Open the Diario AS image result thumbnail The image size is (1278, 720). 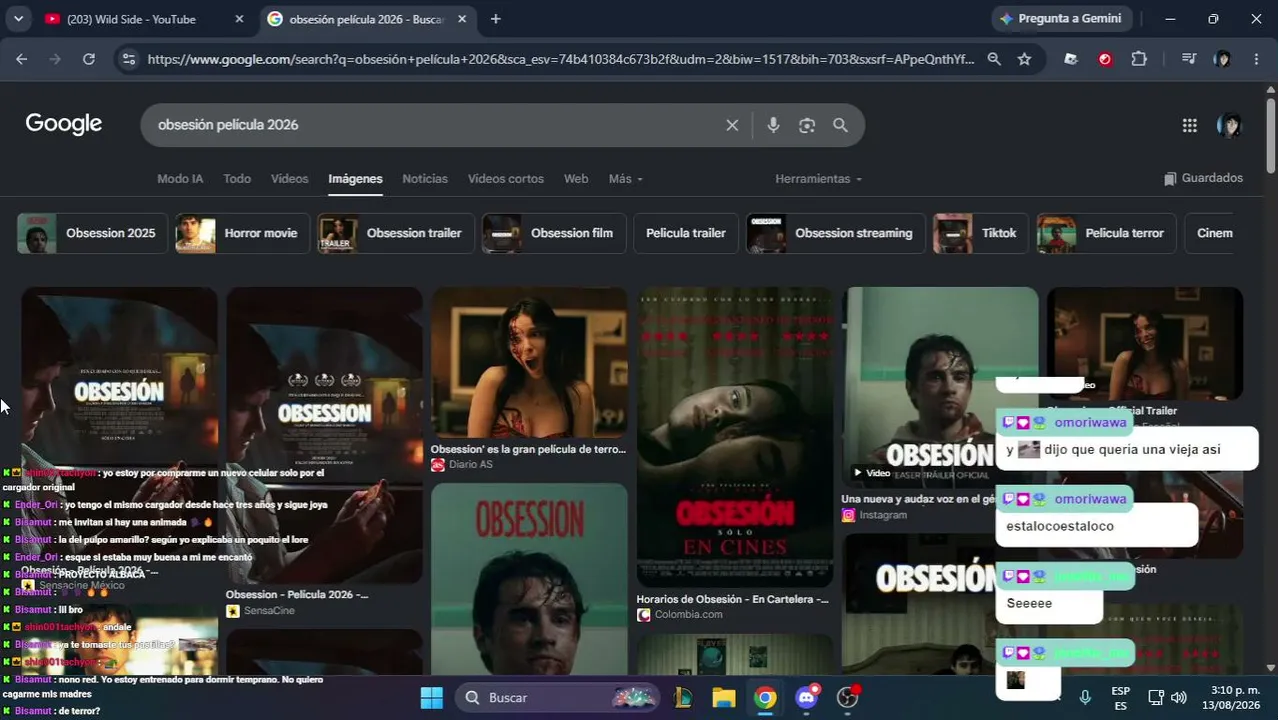[529, 362]
